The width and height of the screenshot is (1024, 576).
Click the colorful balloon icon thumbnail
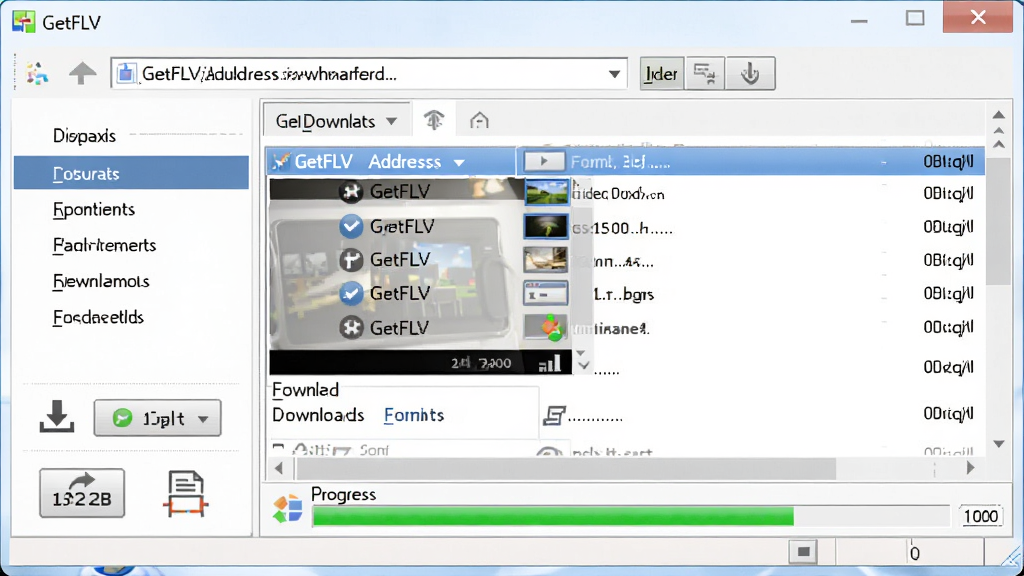[546, 327]
